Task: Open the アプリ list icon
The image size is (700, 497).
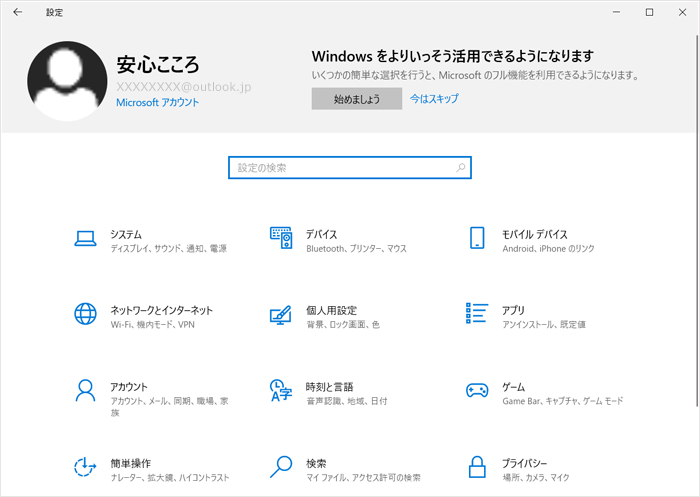Action: [477, 313]
